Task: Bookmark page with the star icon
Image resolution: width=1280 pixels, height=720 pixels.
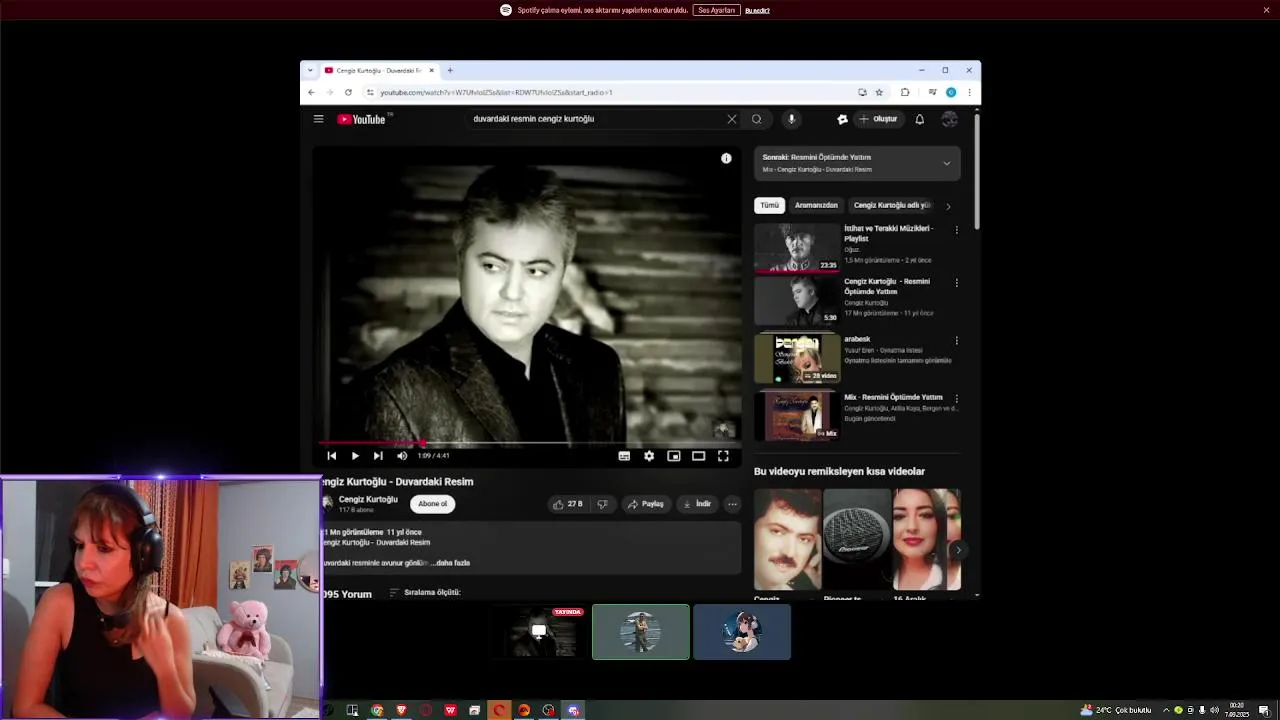Action: click(879, 92)
